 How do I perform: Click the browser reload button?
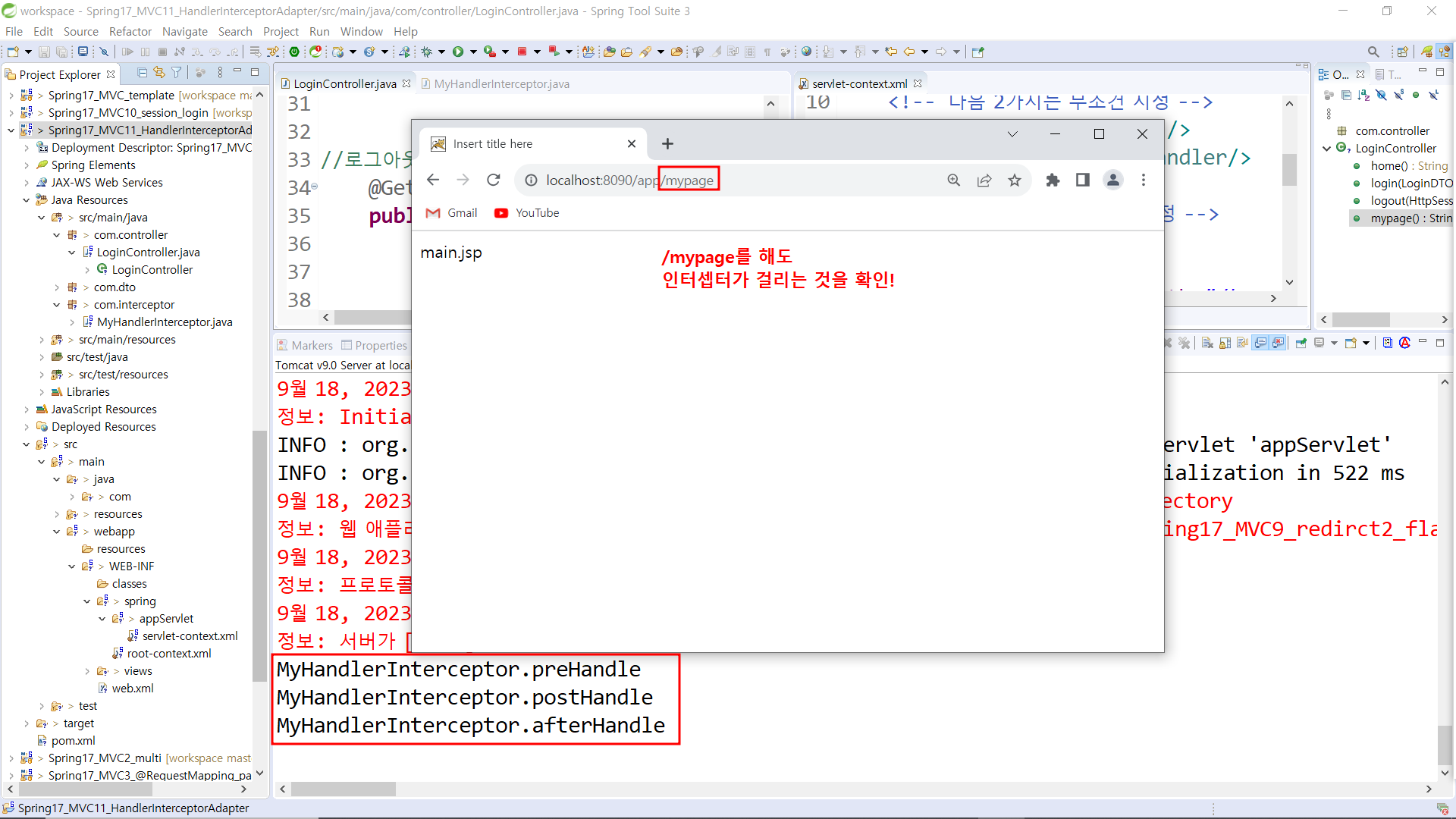coord(494,180)
